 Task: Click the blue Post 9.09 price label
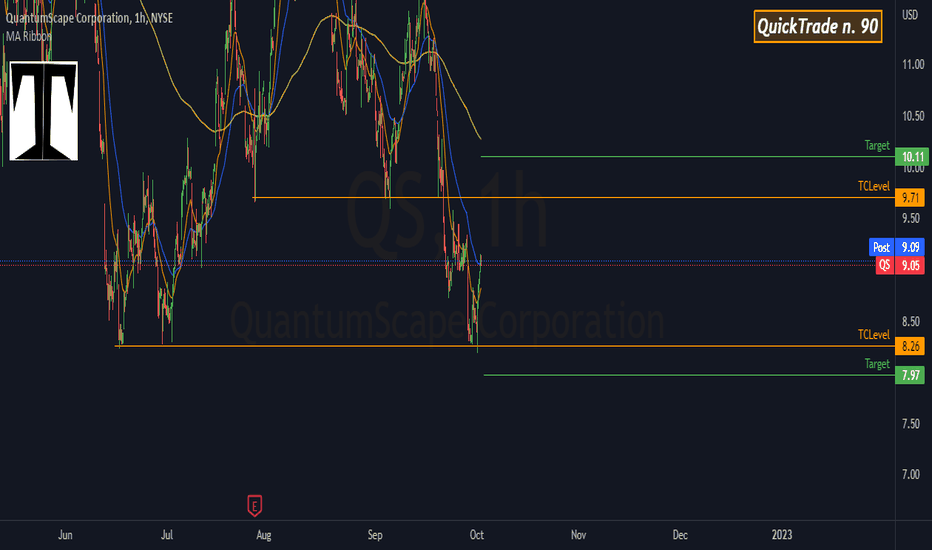896,247
